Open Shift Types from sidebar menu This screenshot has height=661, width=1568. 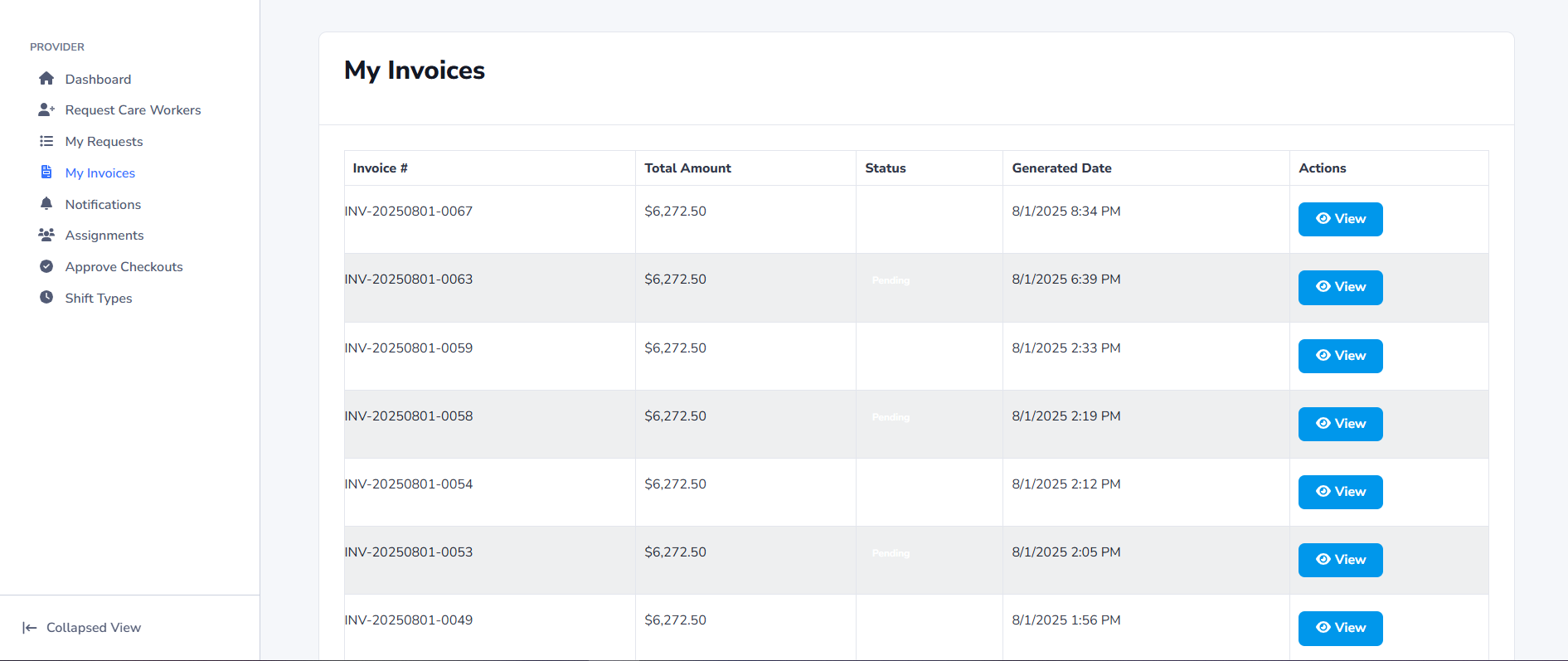pos(99,299)
